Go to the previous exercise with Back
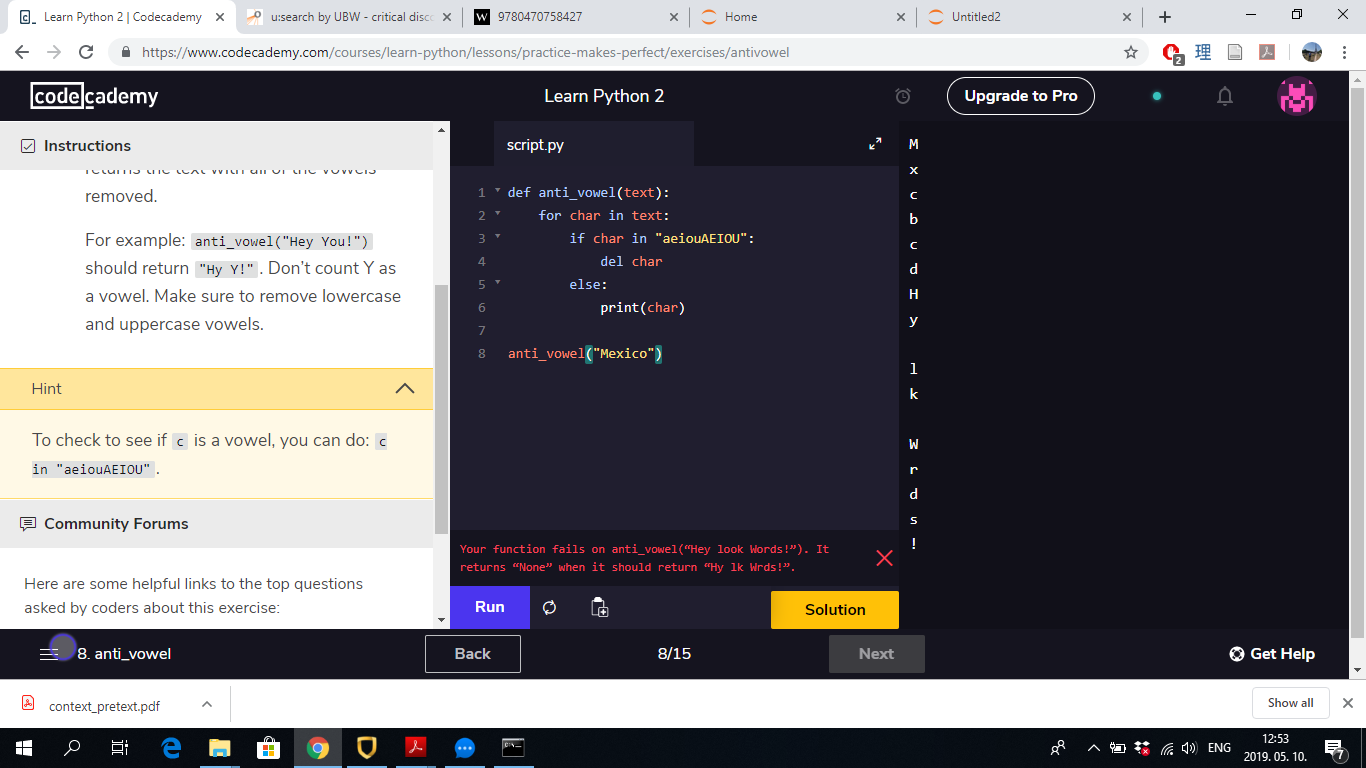The image size is (1366, 768). click(x=473, y=654)
